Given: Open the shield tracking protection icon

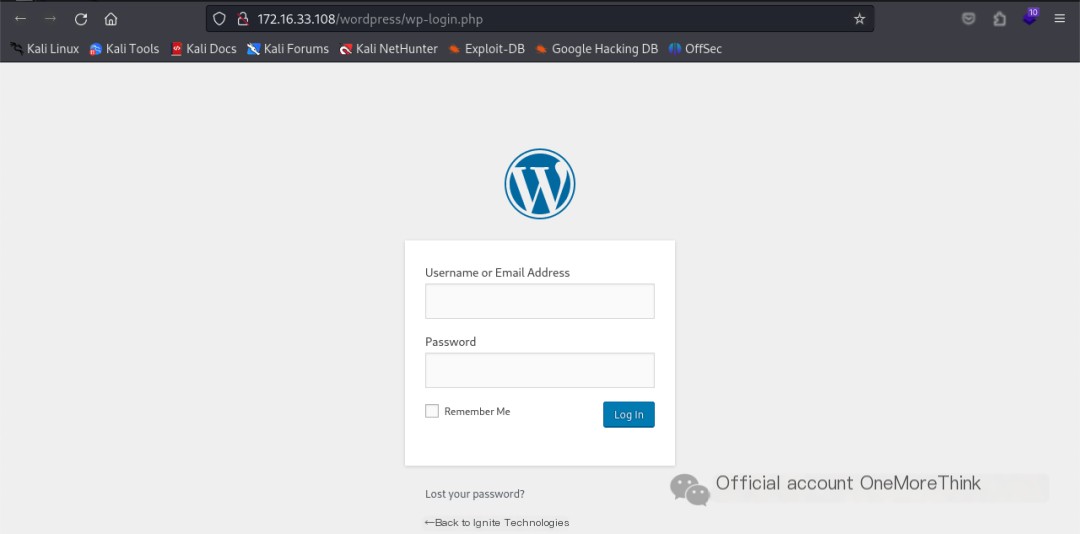Looking at the screenshot, I should point(219,19).
